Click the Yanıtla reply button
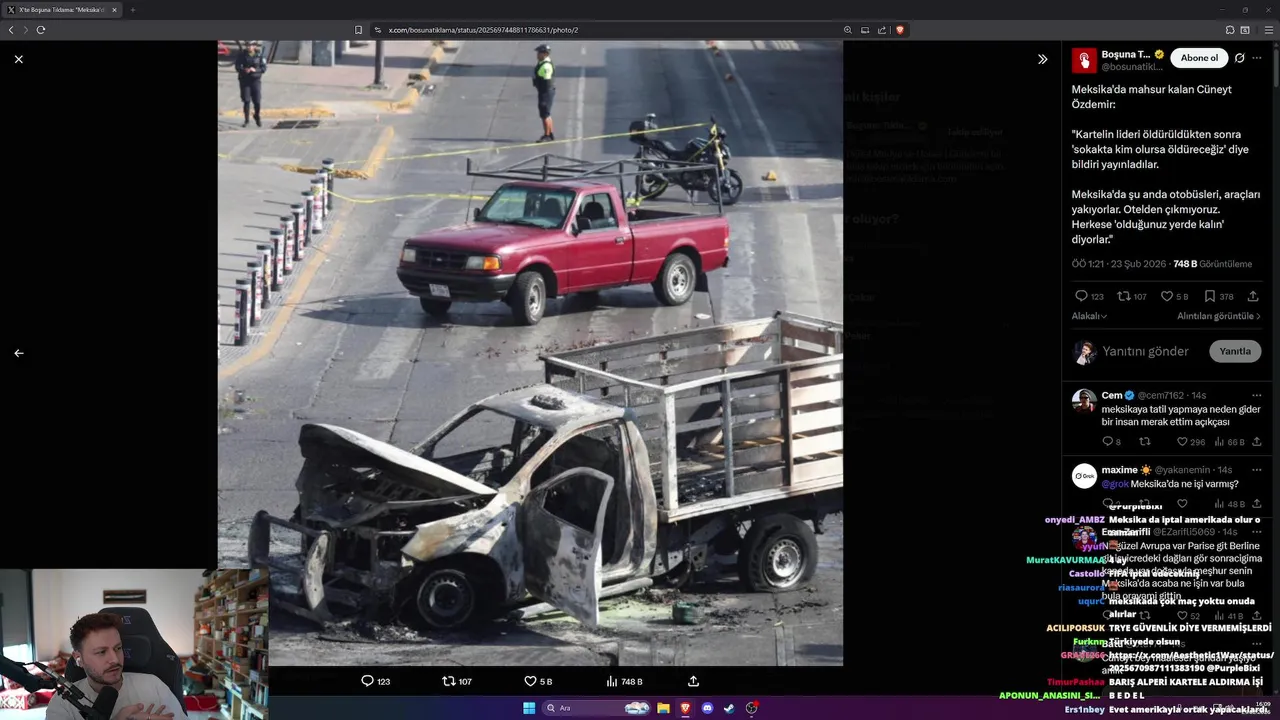Image resolution: width=1280 pixels, height=720 pixels. point(1235,351)
